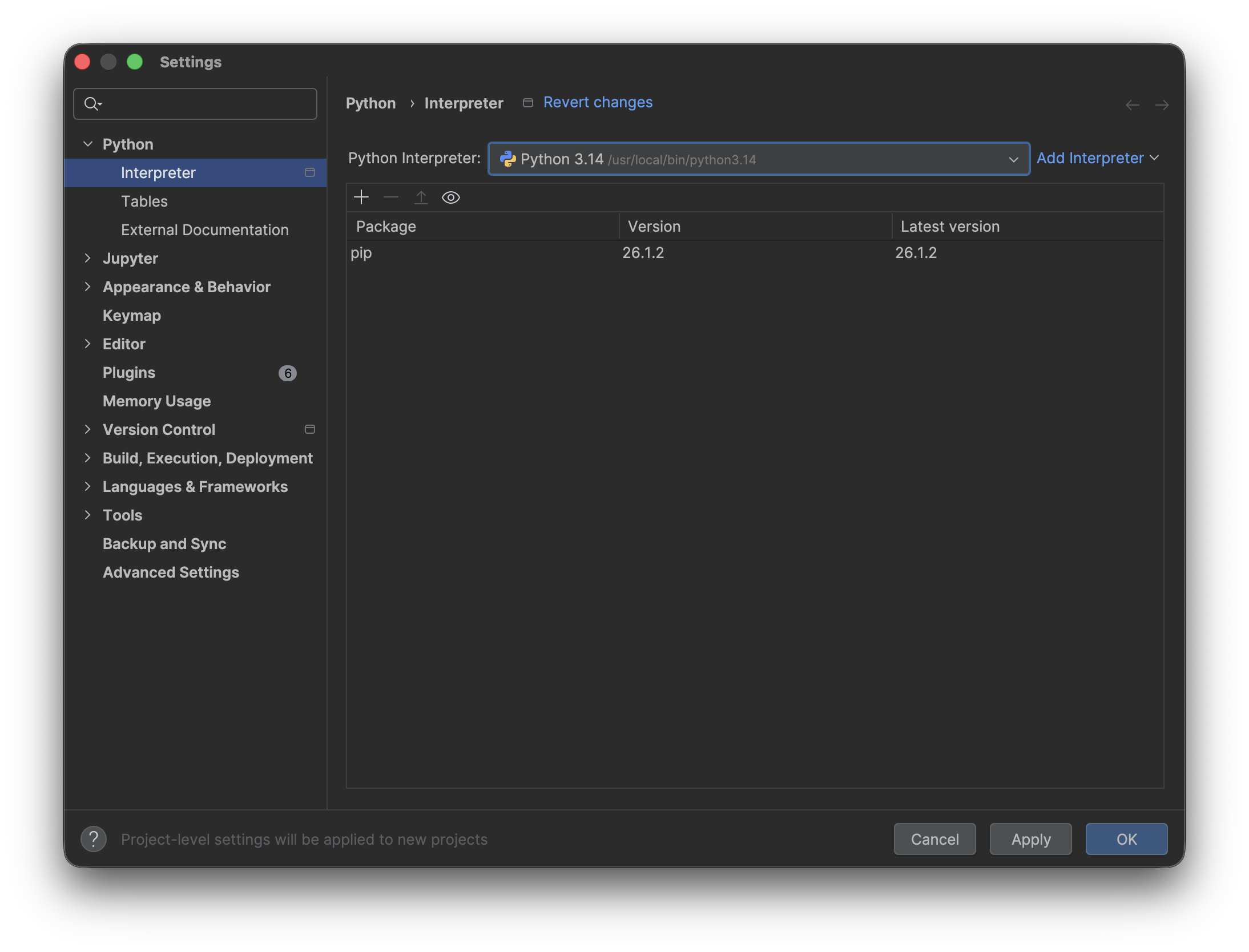Toggle show early releases eye icon
This screenshot has width=1249, height=952.
(451, 197)
